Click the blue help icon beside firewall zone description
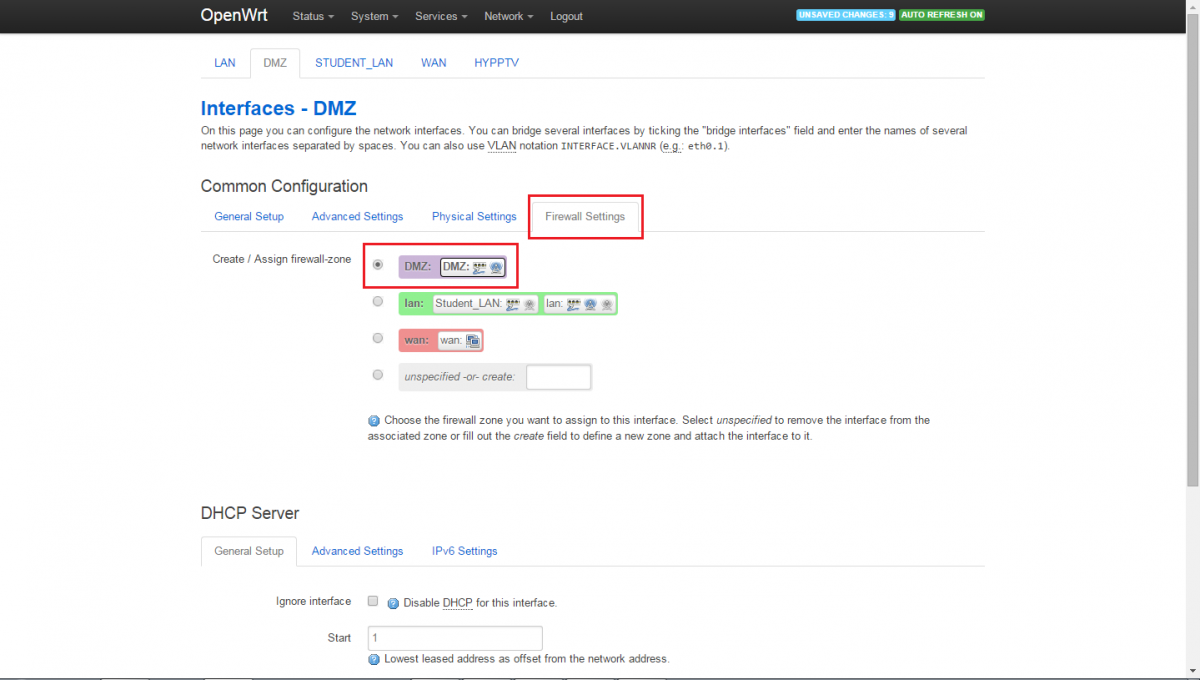This screenshot has width=1200, height=680. (374, 421)
